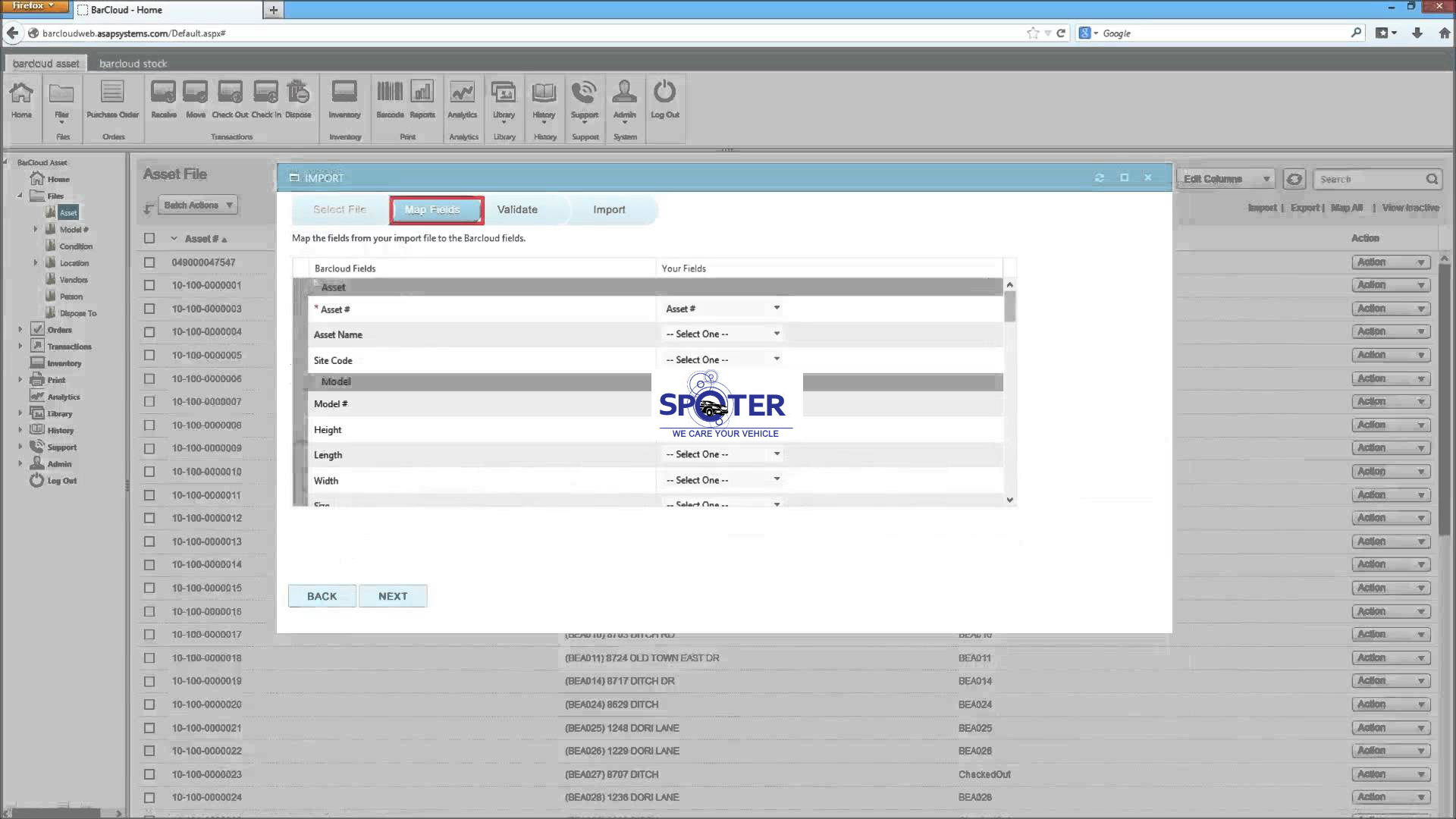Switch to barcloud stock tab
The width and height of the screenshot is (1456, 819).
pyautogui.click(x=133, y=64)
